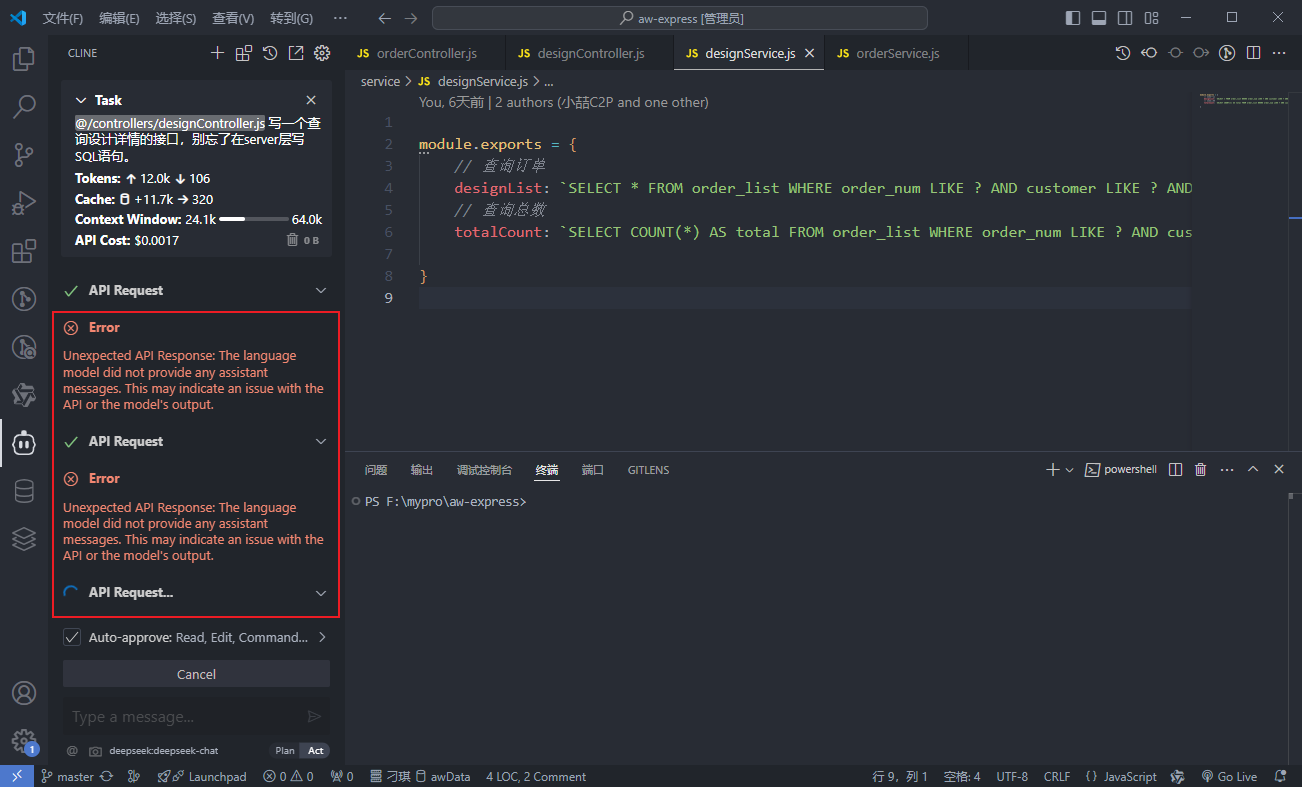1302x787 pixels.
Task: Kill terminal with the trash icon
Action: (x=1201, y=470)
